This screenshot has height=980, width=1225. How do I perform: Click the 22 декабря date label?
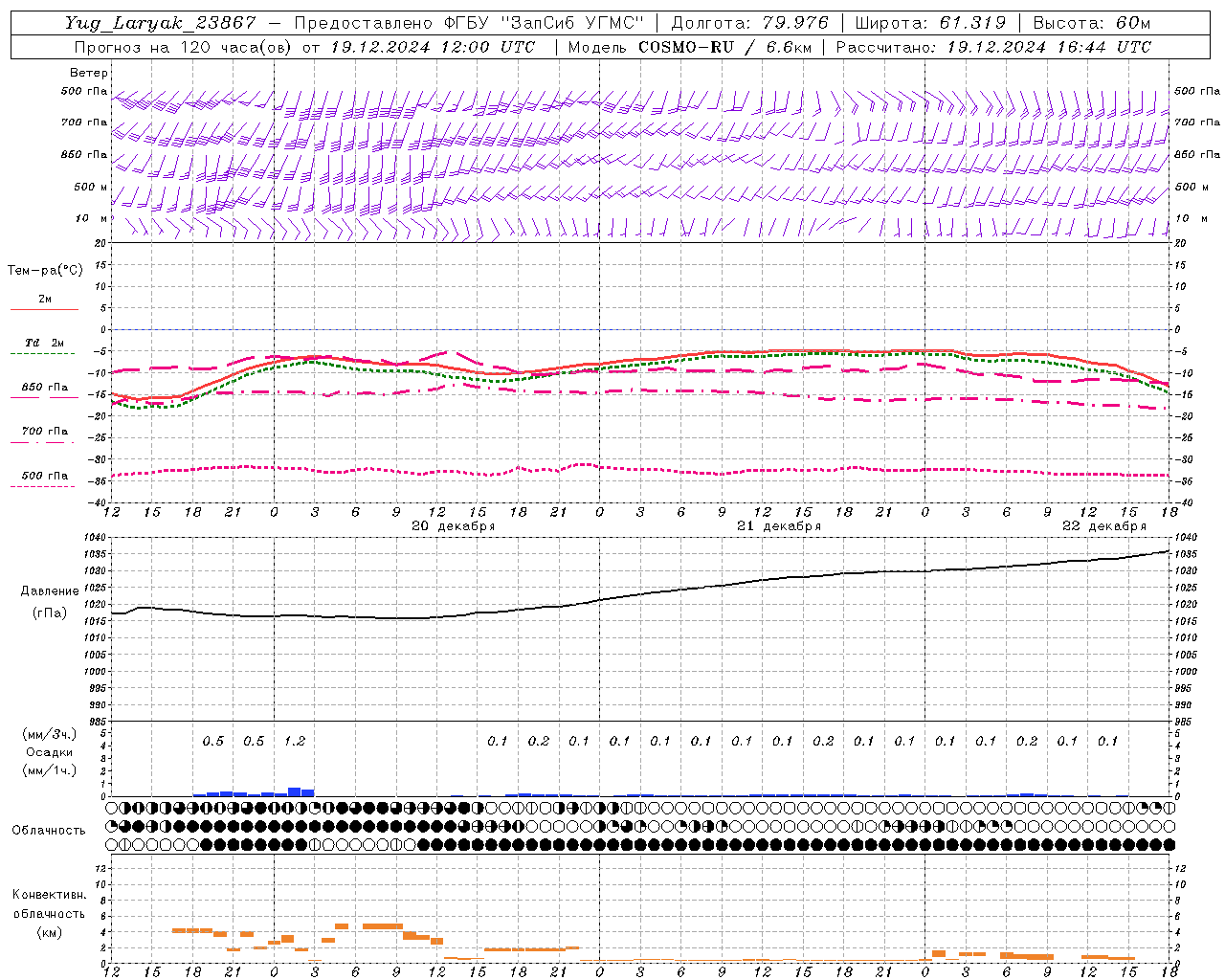1103,526
